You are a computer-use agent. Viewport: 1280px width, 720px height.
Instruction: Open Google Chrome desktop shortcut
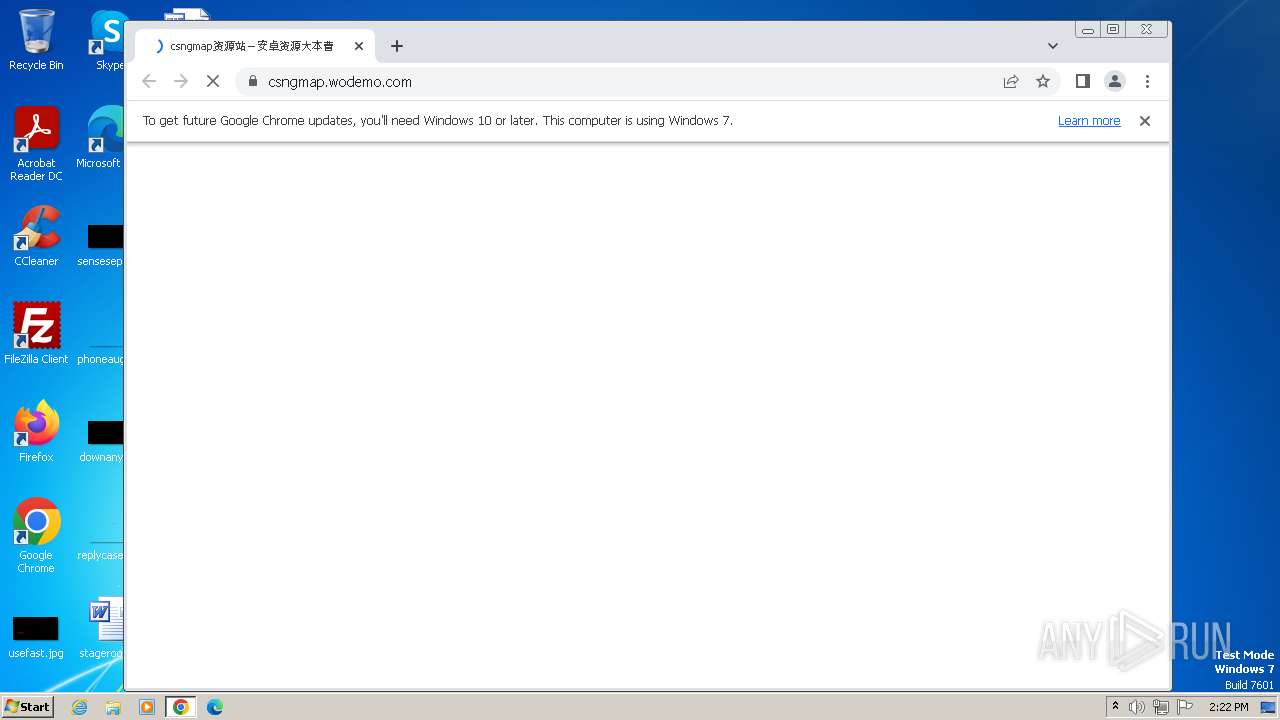36,535
